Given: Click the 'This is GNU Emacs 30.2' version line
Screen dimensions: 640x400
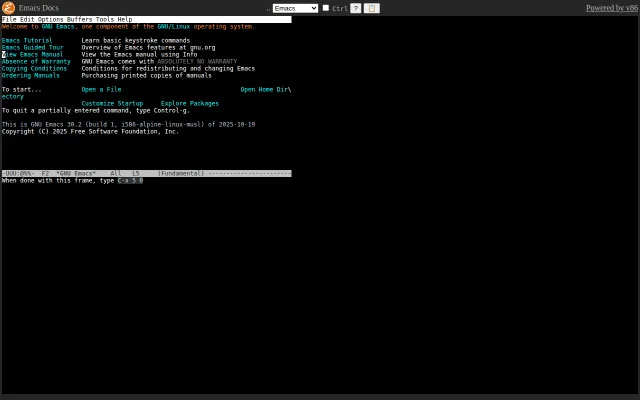Looking at the screenshot, I should coord(129,124).
